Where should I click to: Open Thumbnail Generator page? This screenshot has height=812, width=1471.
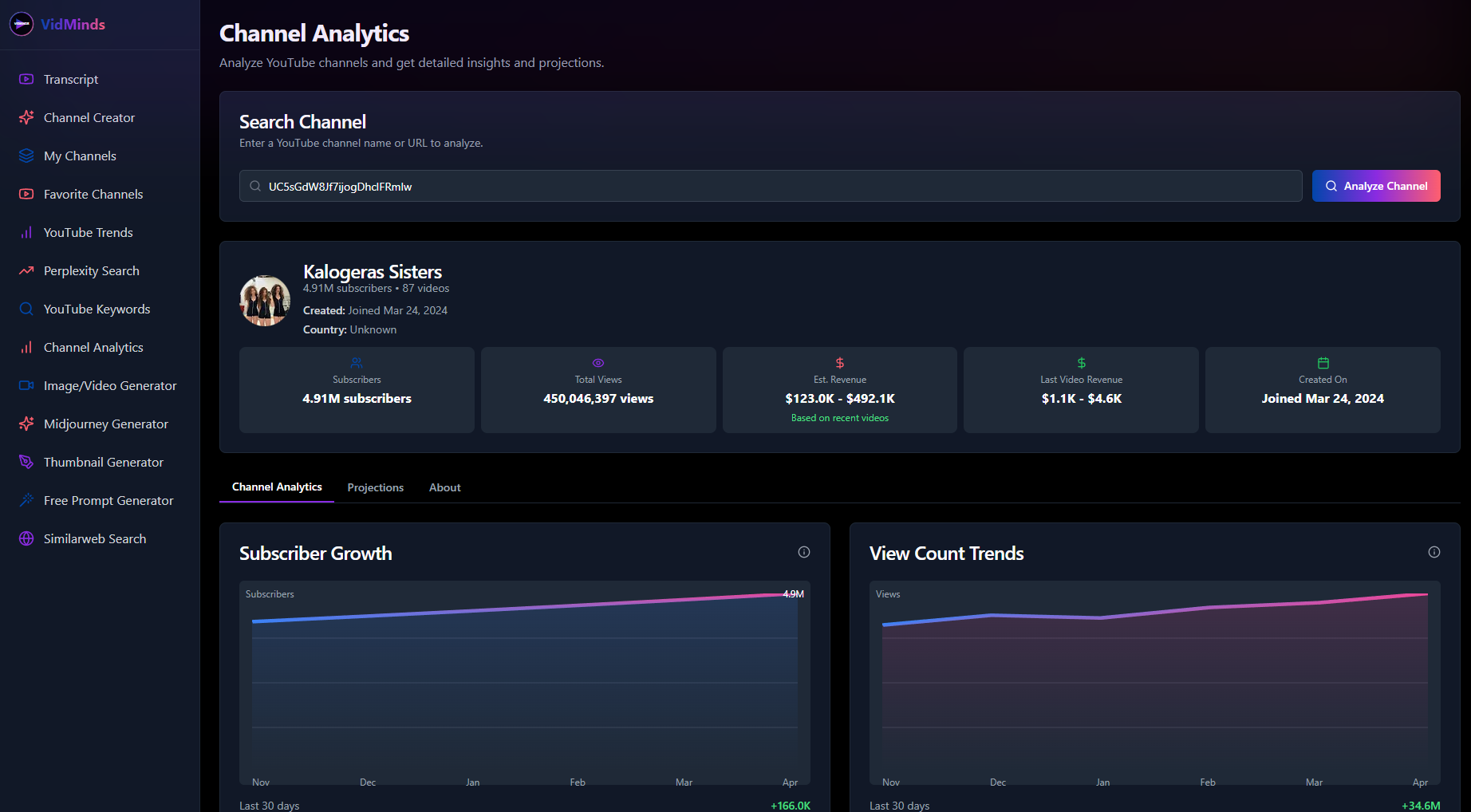coord(100,462)
